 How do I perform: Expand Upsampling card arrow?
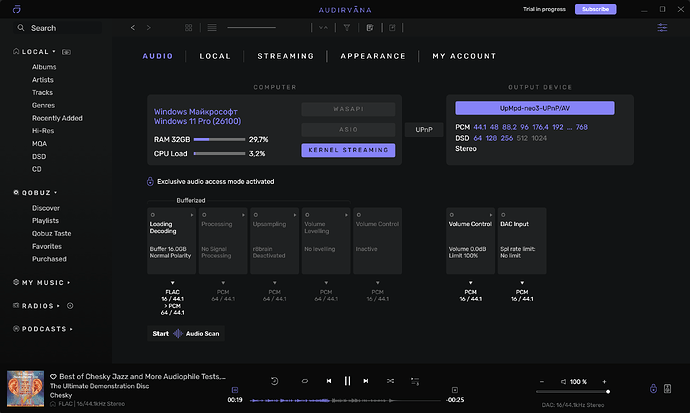coord(295,215)
